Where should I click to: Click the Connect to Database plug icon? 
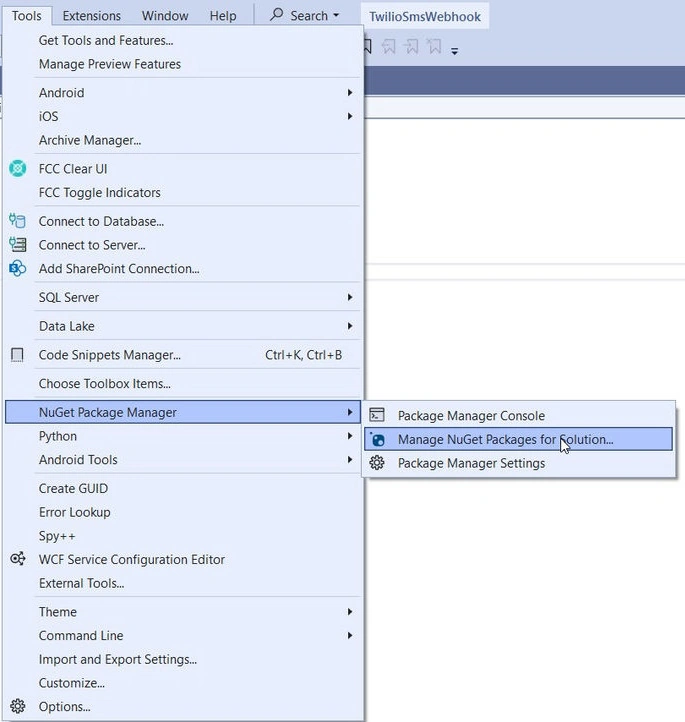17,221
